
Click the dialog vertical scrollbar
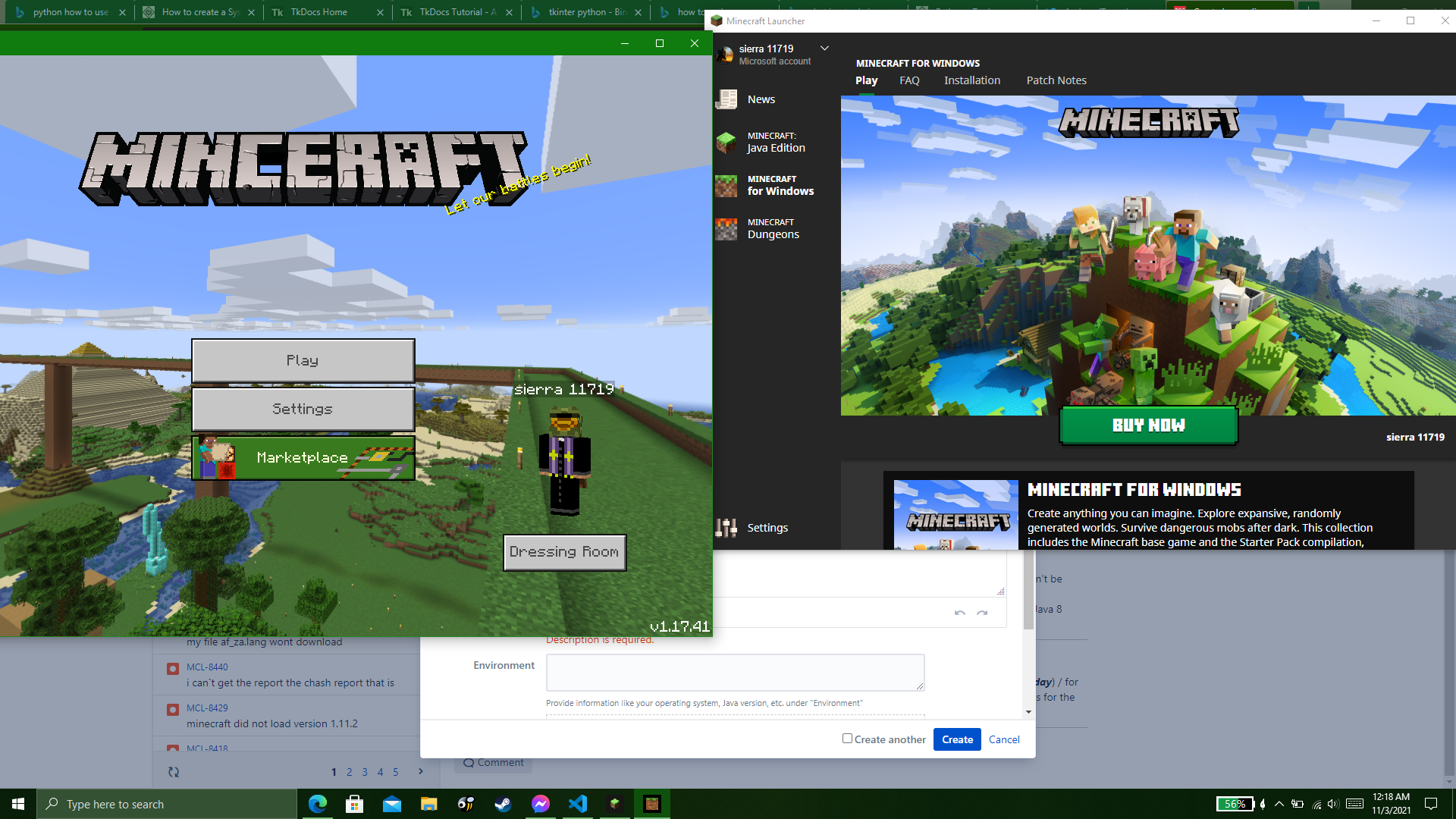tap(1028, 632)
